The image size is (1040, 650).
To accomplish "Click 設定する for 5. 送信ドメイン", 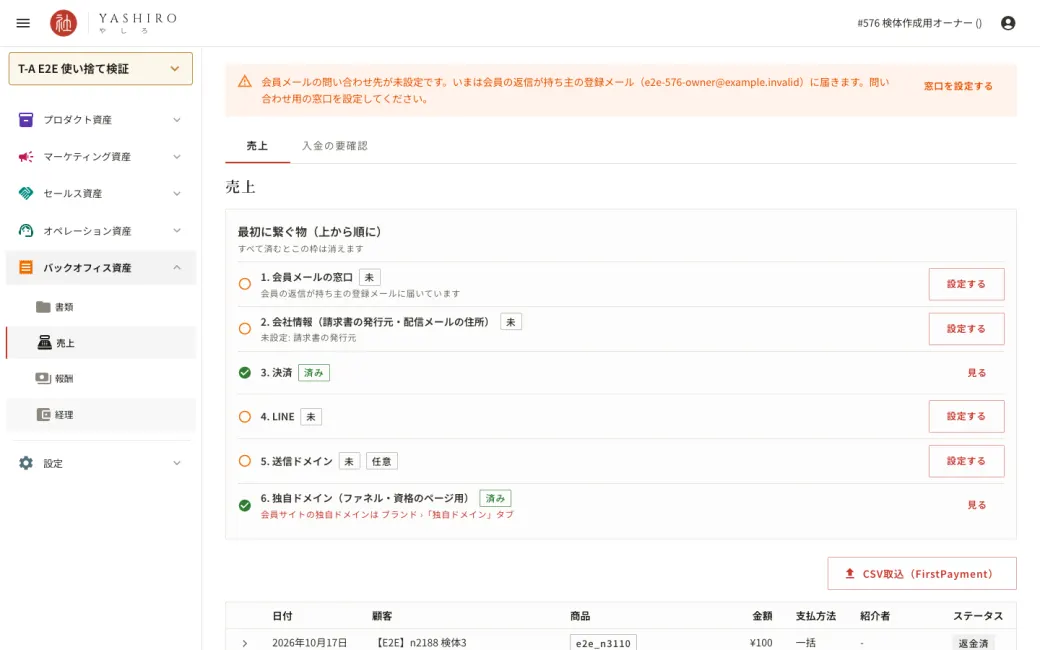I will [x=966, y=461].
